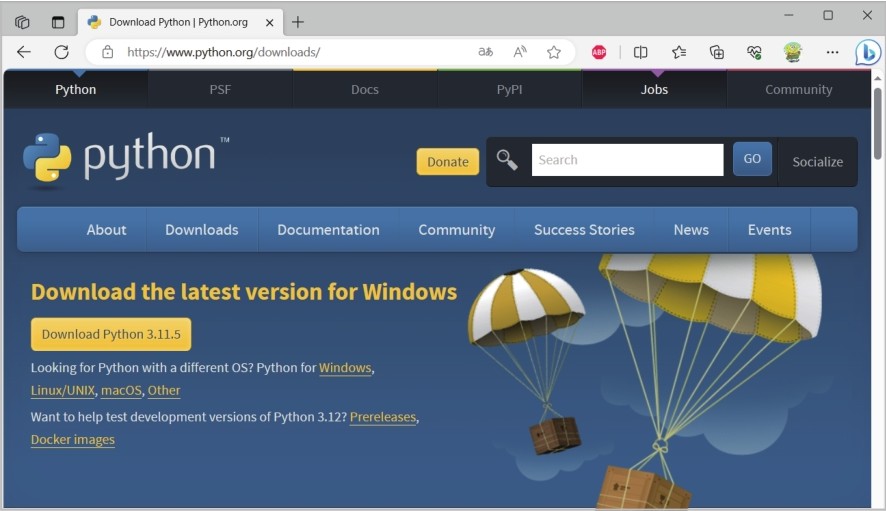The height and width of the screenshot is (511, 886).
Task: Toggle split screen view icon
Action: [x=640, y=52]
